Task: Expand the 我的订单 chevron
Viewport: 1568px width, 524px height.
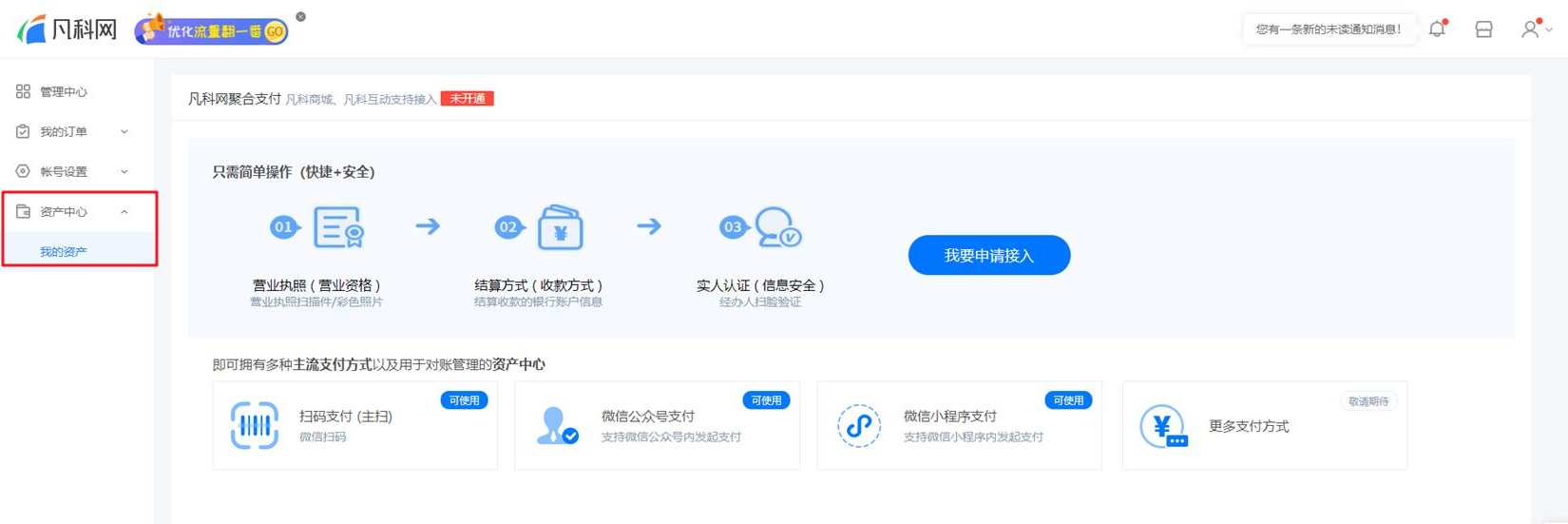Action: (x=124, y=132)
